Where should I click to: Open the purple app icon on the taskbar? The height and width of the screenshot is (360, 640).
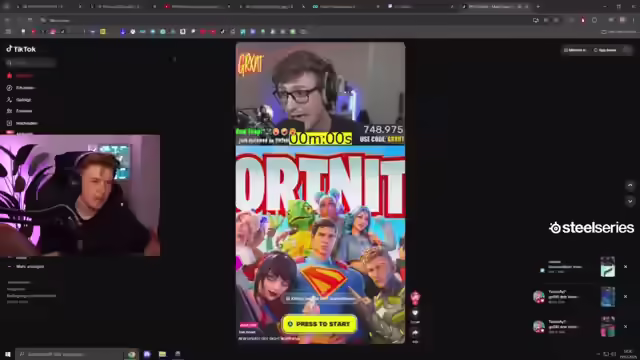coord(147,354)
